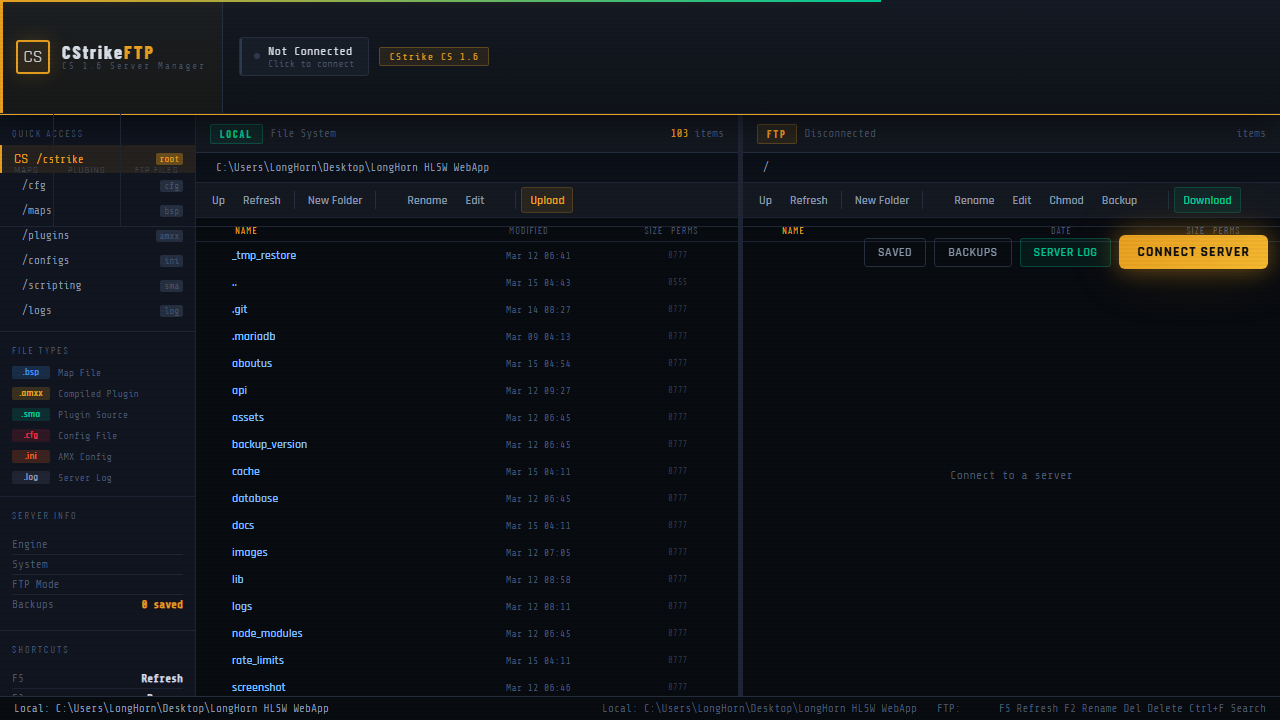The height and width of the screenshot is (720, 1280).
Task: Click the CS logo icon in the header
Action: (33, 57)
